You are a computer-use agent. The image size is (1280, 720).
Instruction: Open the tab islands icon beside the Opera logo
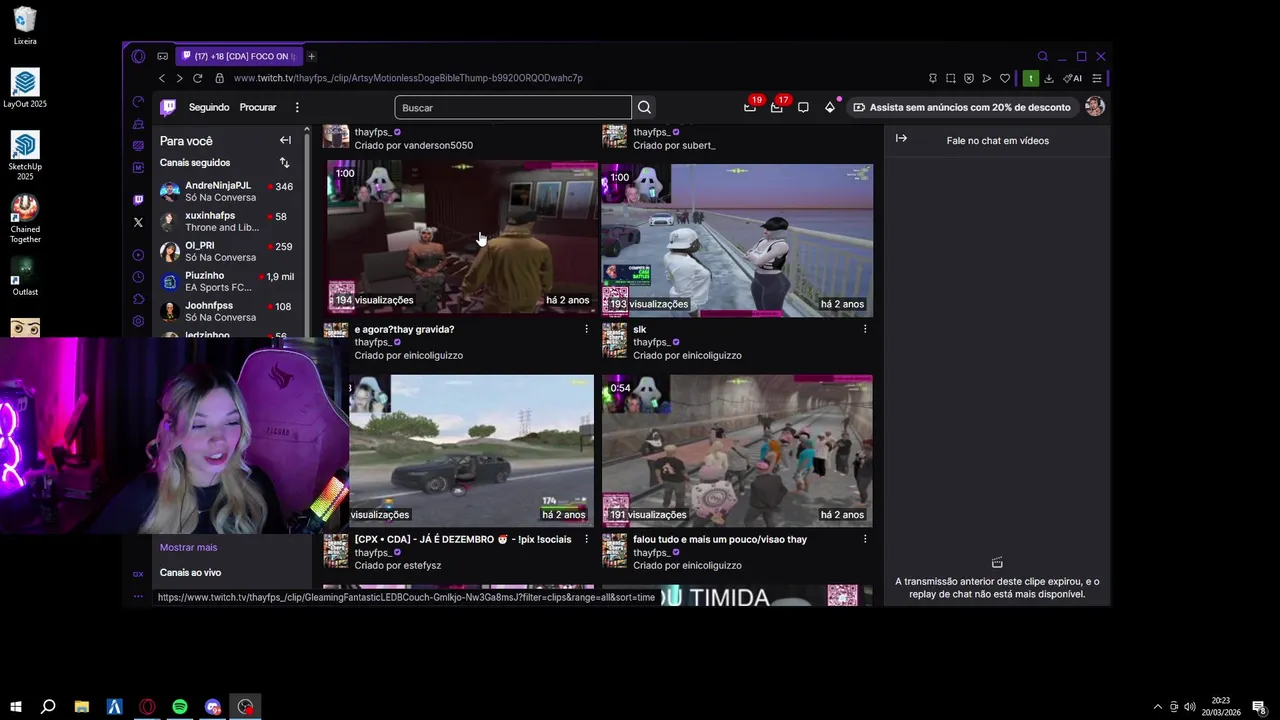tap(162, 56)
